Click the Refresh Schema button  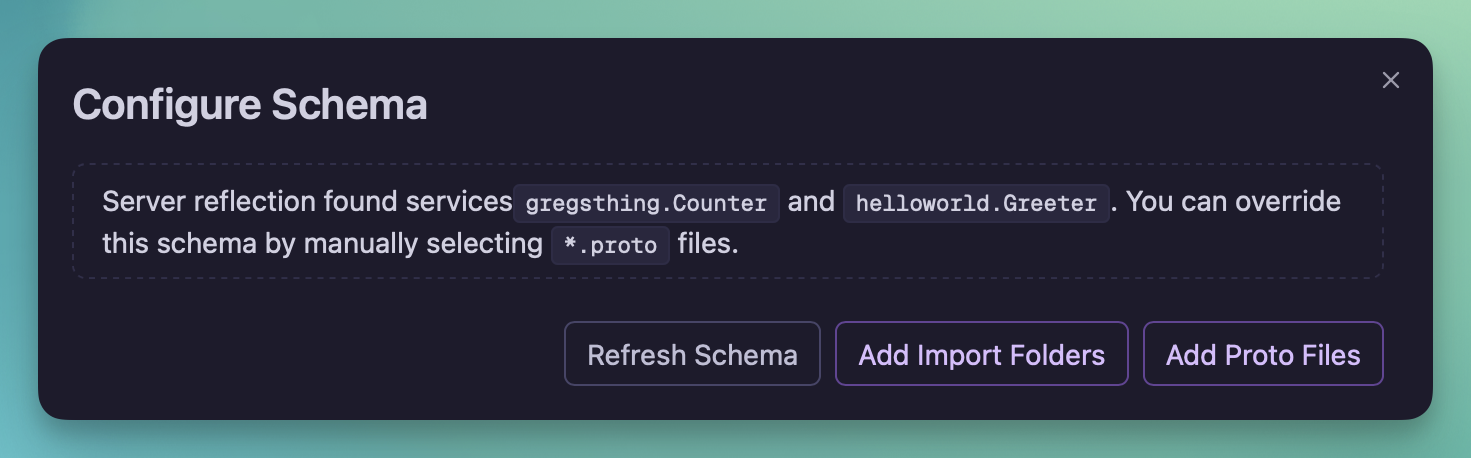(692, 354)
